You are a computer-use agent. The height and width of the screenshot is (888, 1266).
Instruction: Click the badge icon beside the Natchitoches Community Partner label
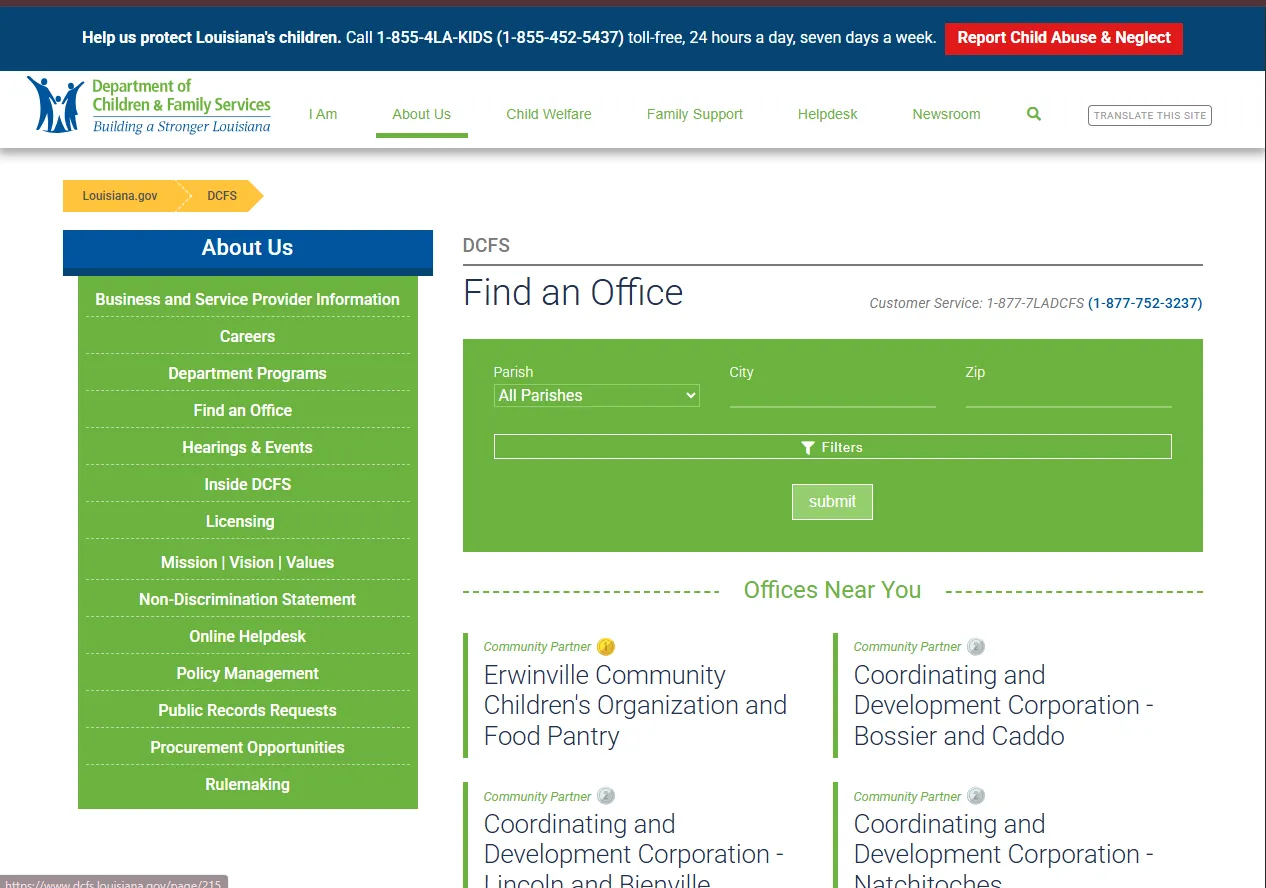pos(976,796)
